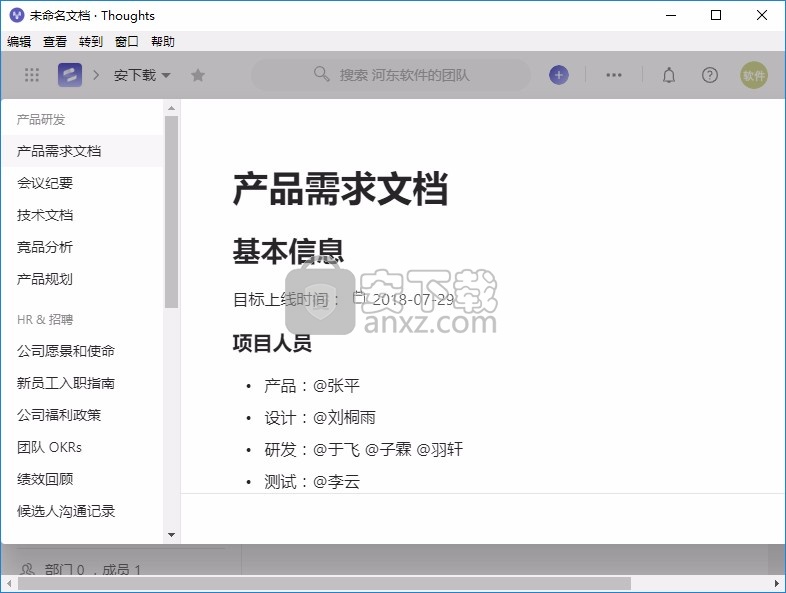
Task: Click horizontal scrollbar right arrow
Action: [777, 583]
